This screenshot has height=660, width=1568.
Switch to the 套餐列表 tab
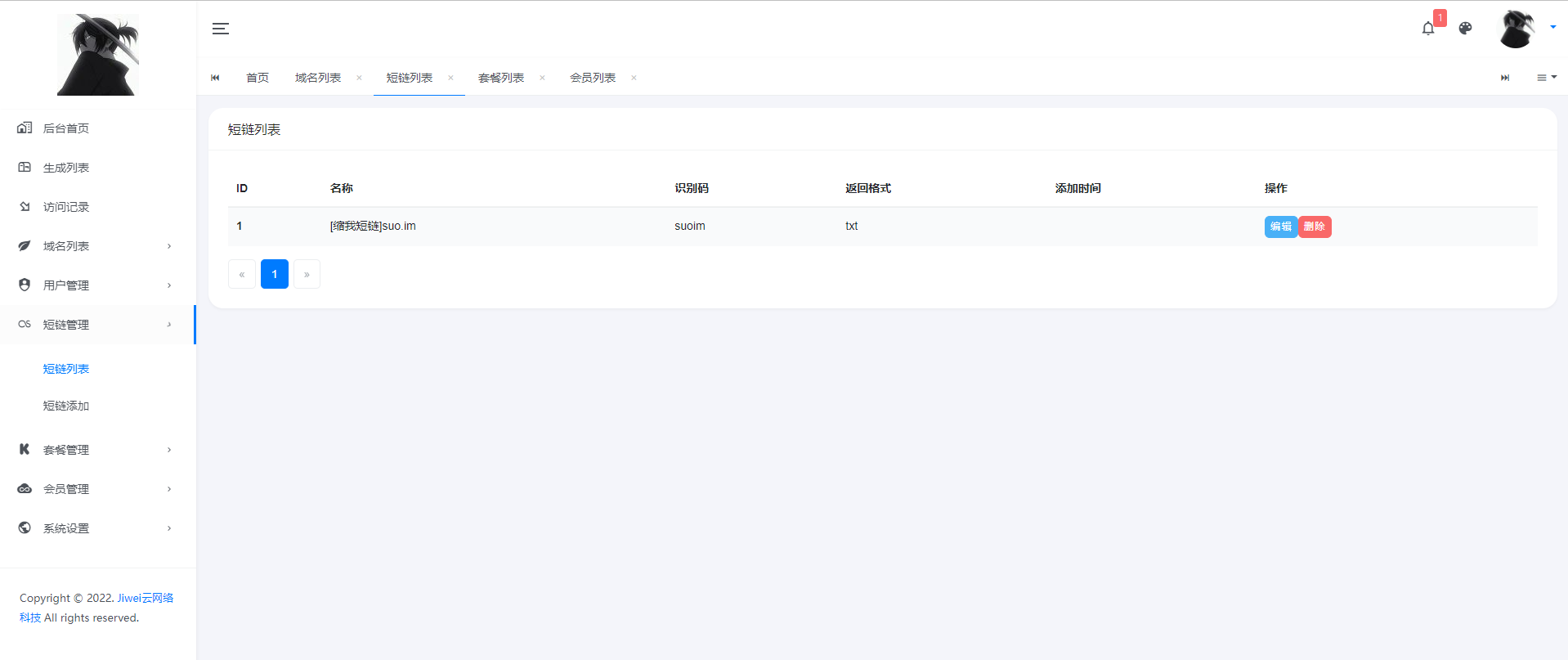(501, 78)
